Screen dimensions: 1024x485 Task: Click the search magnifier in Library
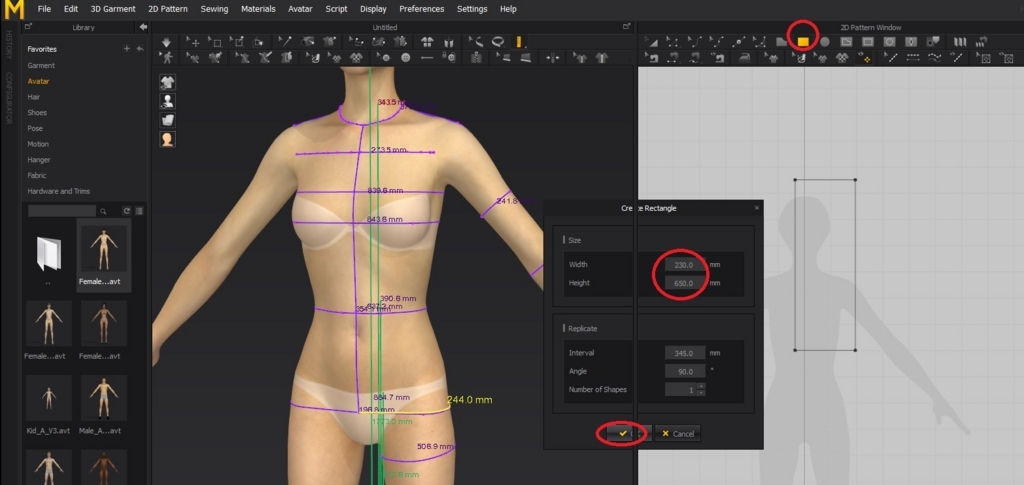[103, 211]
